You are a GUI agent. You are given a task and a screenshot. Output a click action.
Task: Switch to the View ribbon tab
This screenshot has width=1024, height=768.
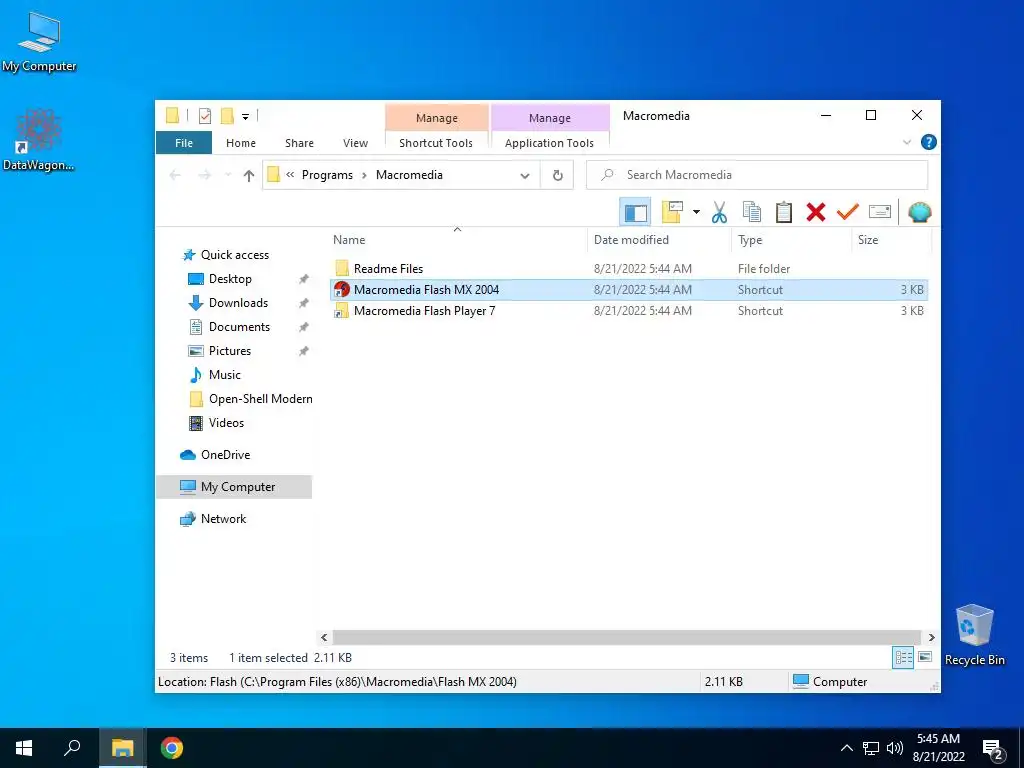(x=355, y=143)
